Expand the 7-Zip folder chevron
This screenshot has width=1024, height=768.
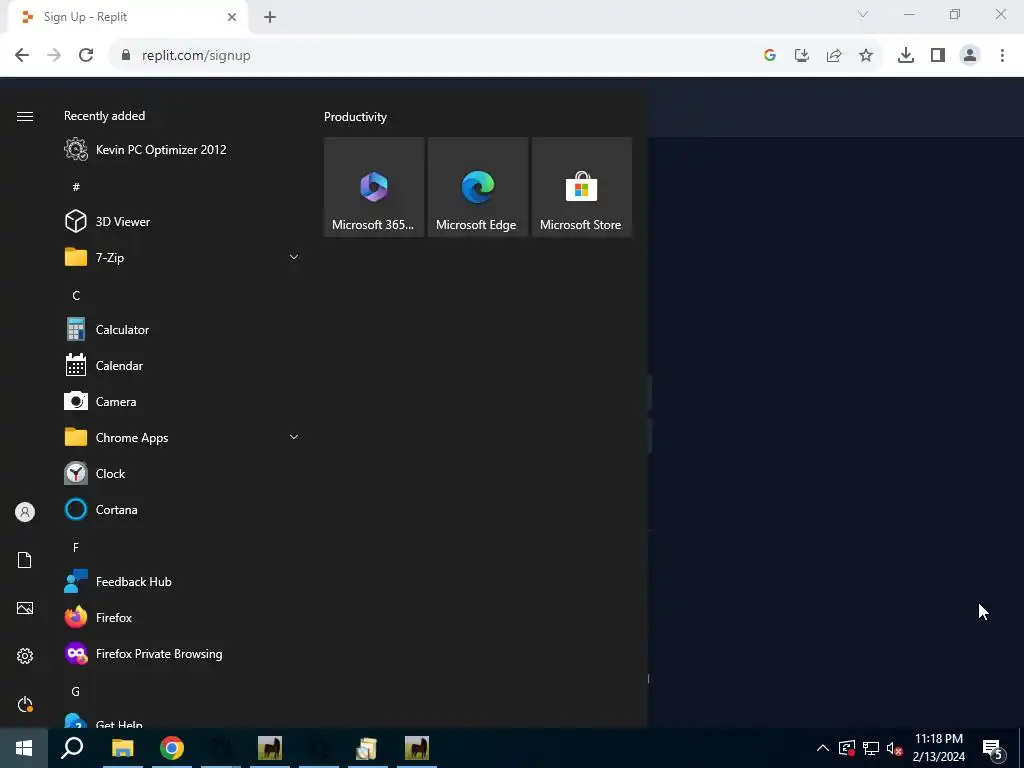[294, 257]
